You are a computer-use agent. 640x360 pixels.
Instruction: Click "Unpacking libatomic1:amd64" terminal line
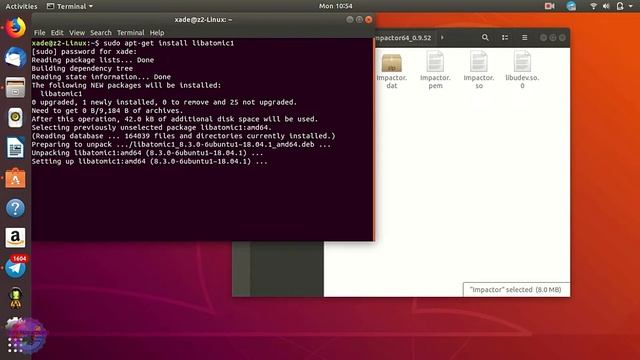point(147,153)
